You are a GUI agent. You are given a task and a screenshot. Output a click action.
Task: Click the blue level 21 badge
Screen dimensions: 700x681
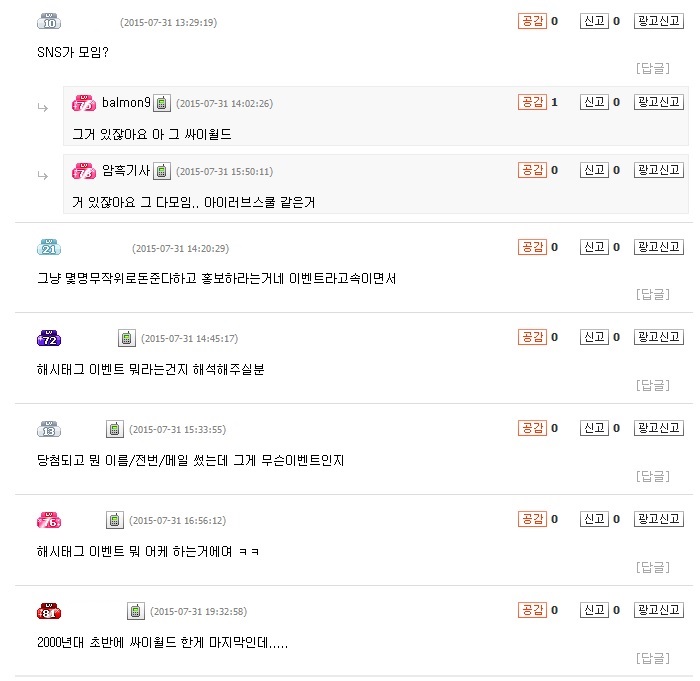click(x=49, y=247)
